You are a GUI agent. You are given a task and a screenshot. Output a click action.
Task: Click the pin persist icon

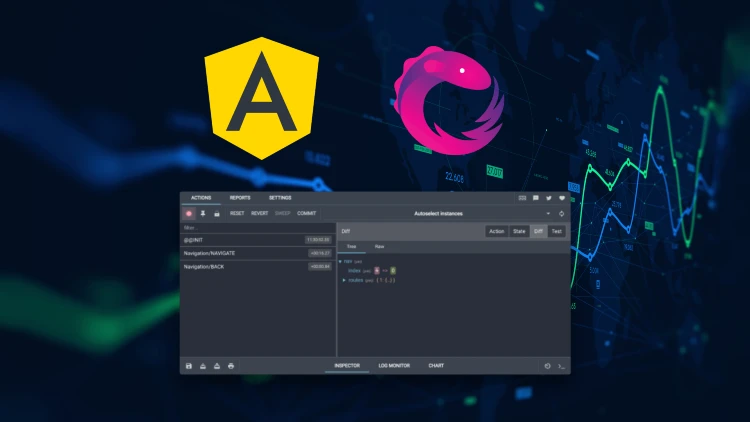click(203, 213)
